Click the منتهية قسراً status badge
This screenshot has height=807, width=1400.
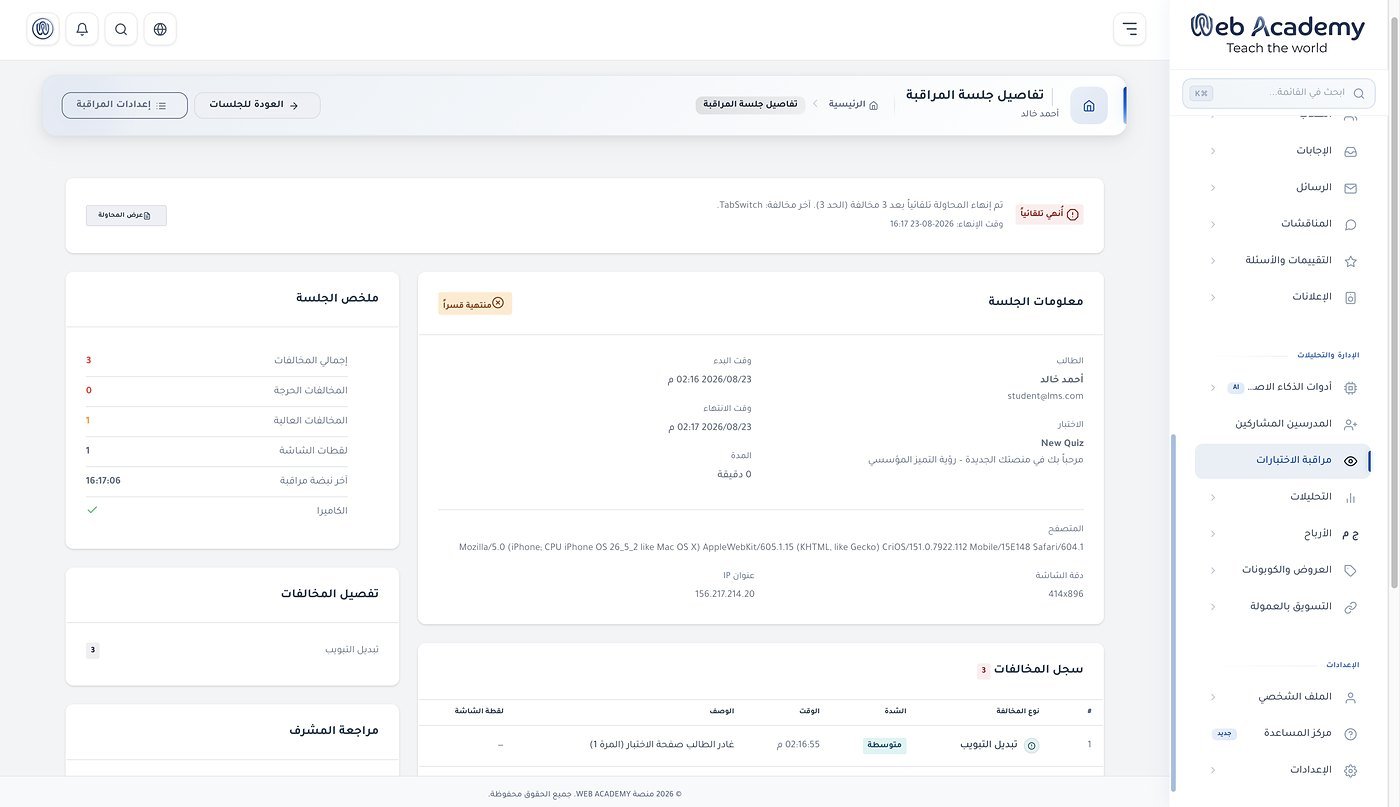[475, 303]
